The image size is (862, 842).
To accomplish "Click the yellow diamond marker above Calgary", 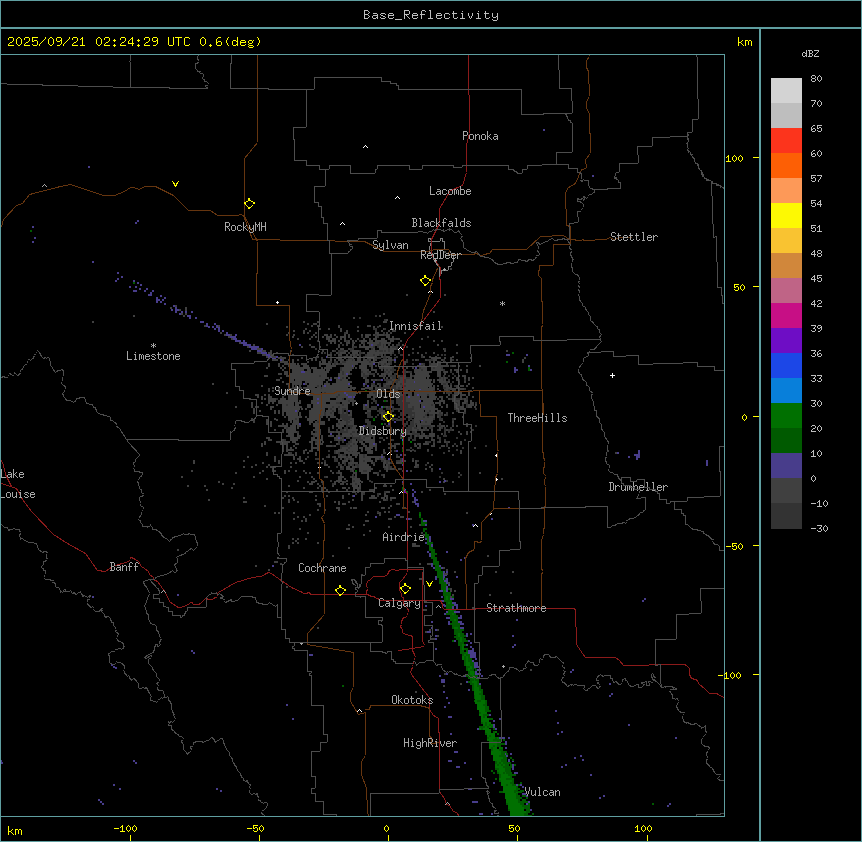I will 405,588.
